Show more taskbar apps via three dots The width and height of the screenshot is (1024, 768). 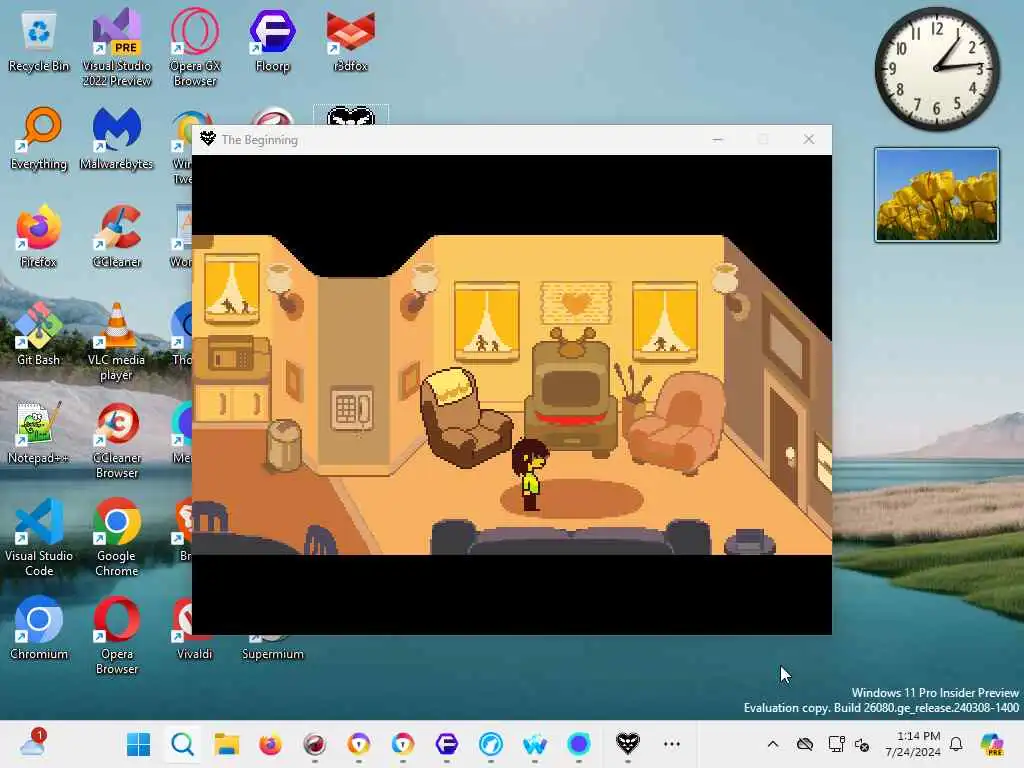tap(672, 744)
